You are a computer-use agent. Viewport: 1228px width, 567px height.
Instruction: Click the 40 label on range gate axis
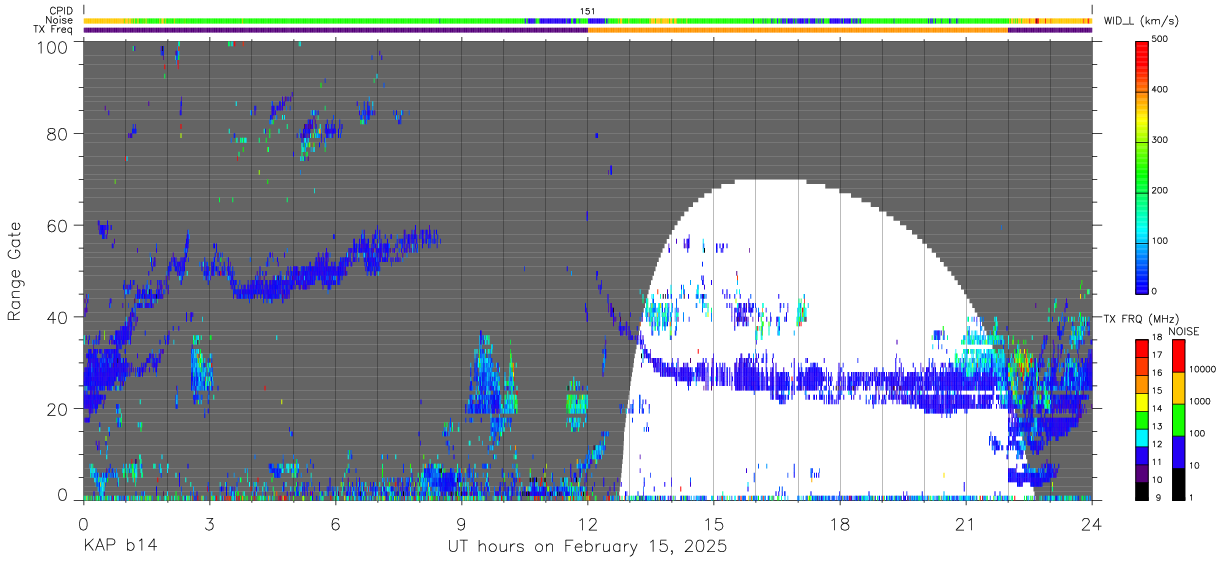click(x=58, y=317)
